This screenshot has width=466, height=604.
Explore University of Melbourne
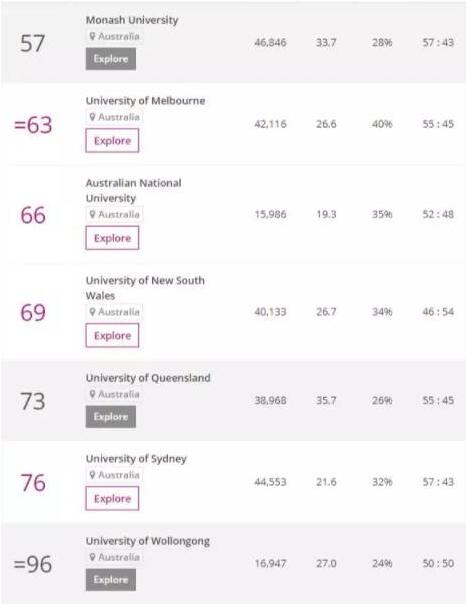tap(112, 141)
